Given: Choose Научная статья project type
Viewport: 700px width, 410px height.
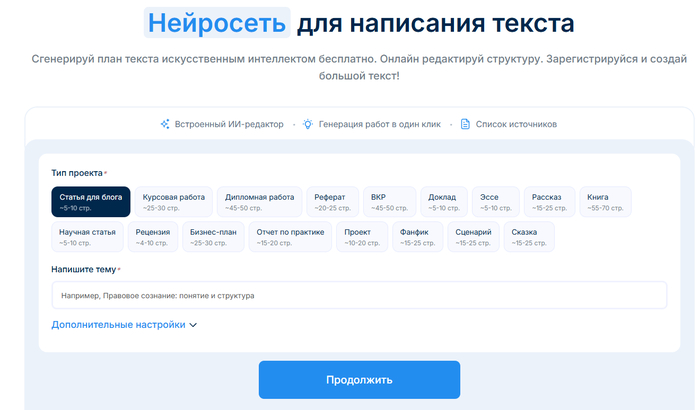Looking at the screenshot, I should [86, 237].
